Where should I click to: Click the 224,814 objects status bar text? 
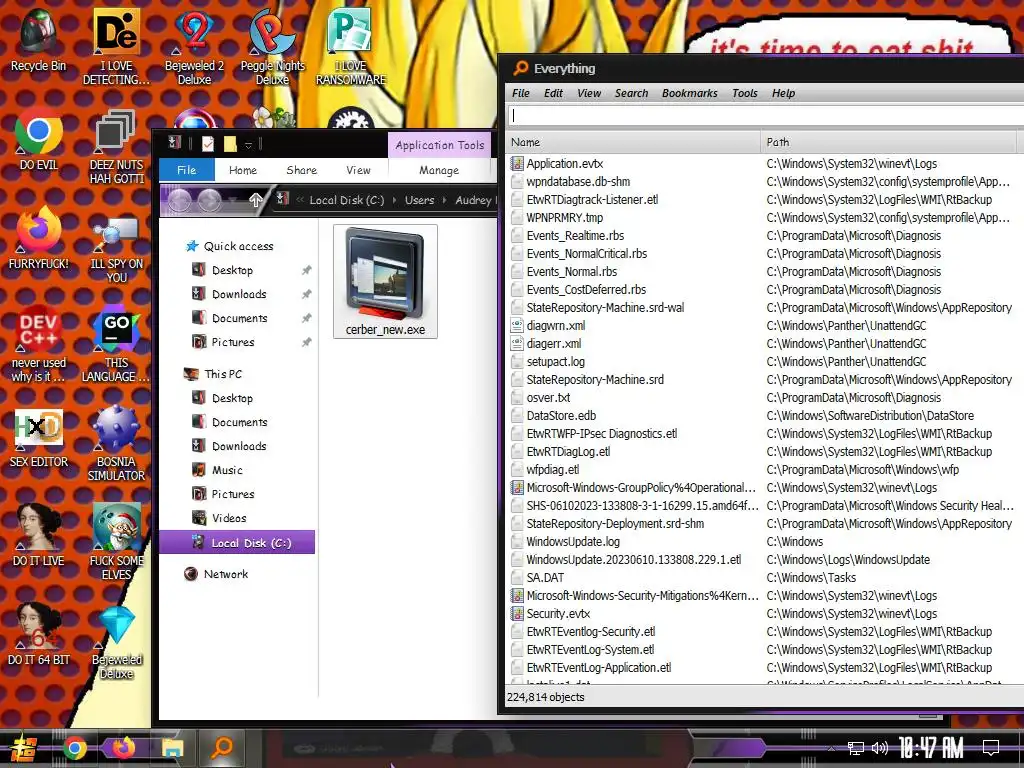(545, 697)
